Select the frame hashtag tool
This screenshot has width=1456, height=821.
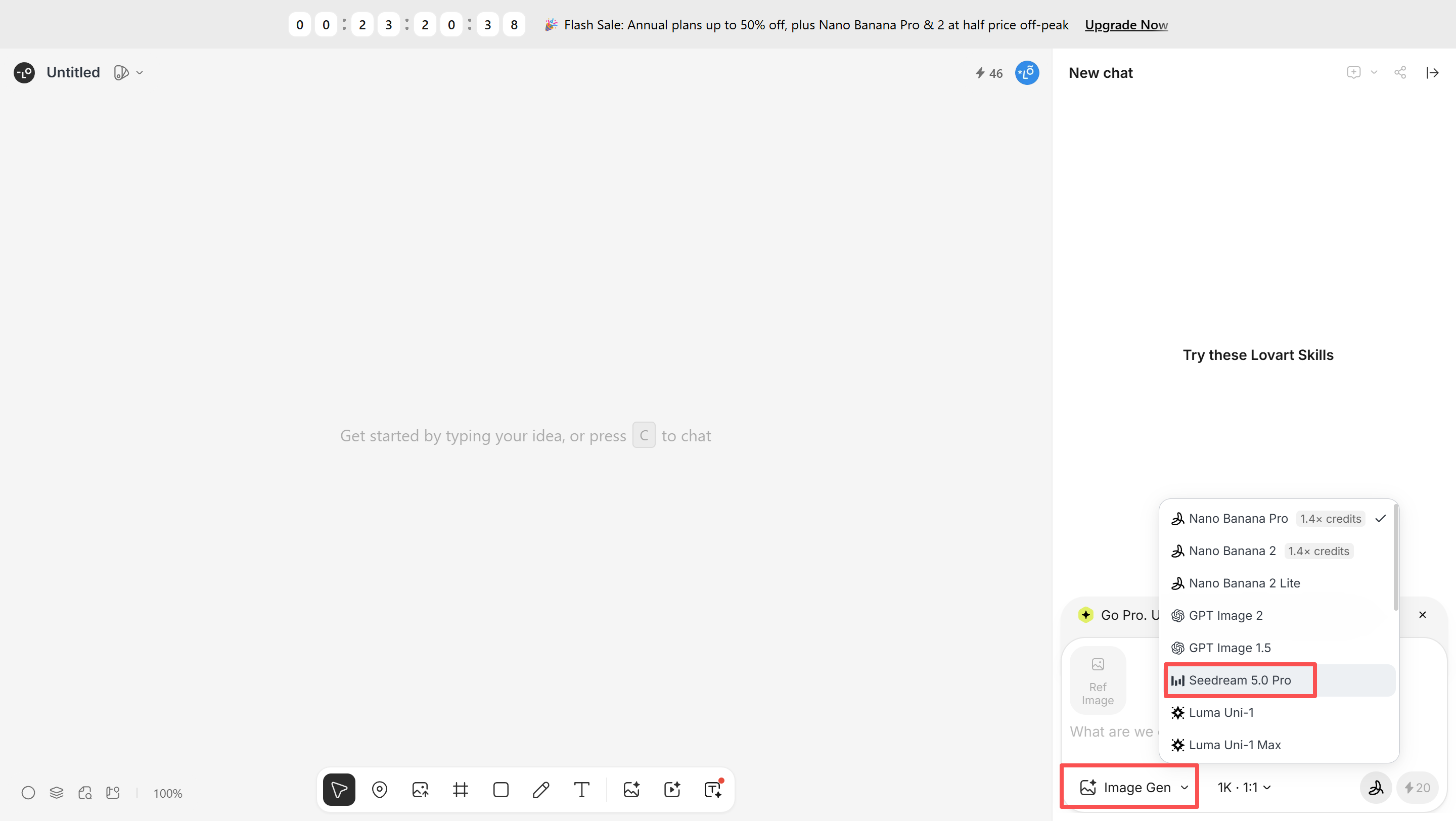coord(461,789)
